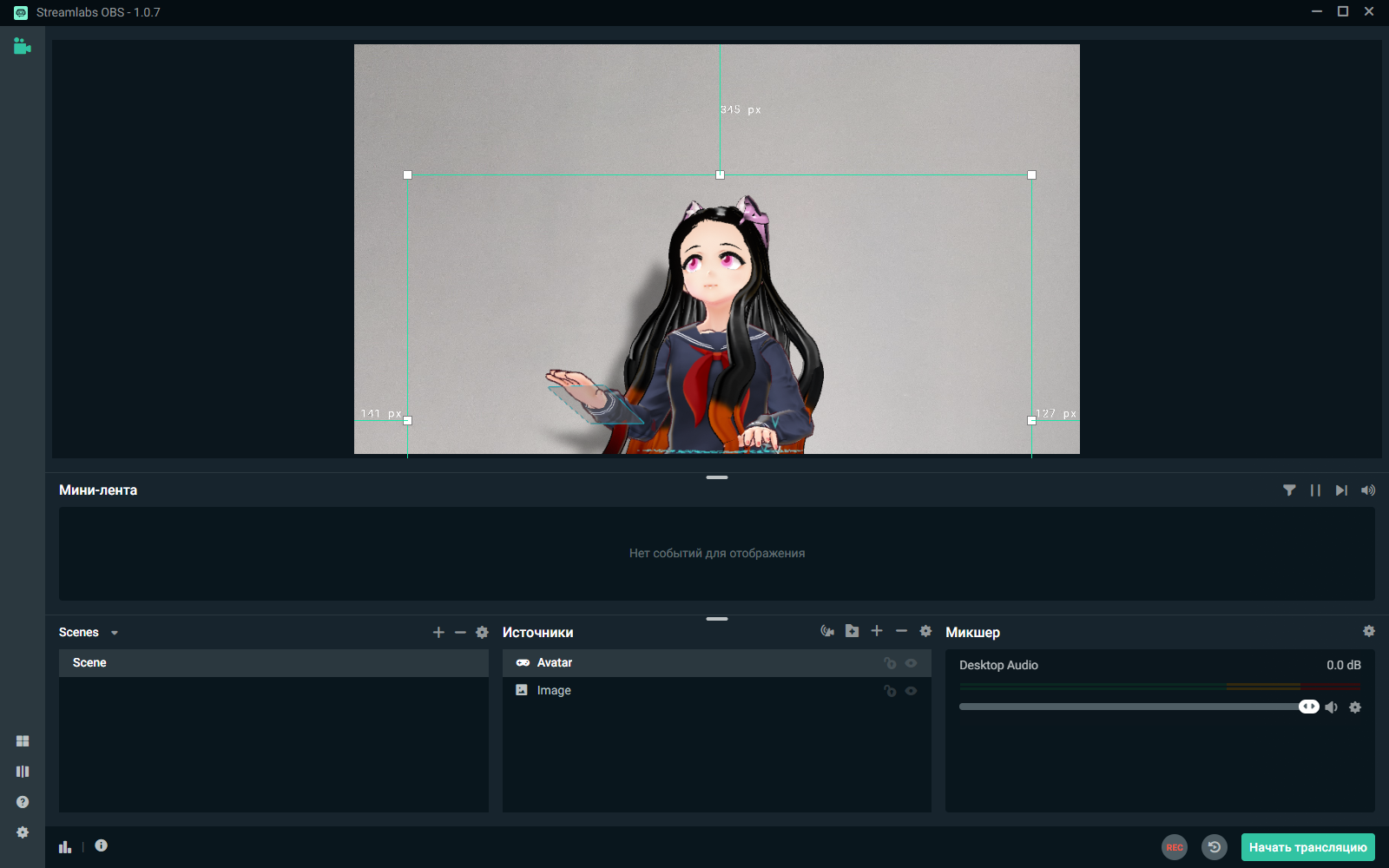1389x868 pixels.
Task: Filter Mini-feed events with the funnel icon
Action: click(x=1289, y=490)
